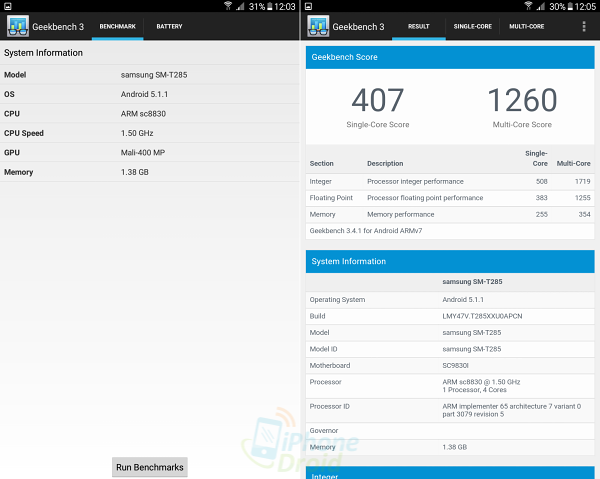Switch to the Battery tab
Screen dimensions: 600x479
[169, 26]
